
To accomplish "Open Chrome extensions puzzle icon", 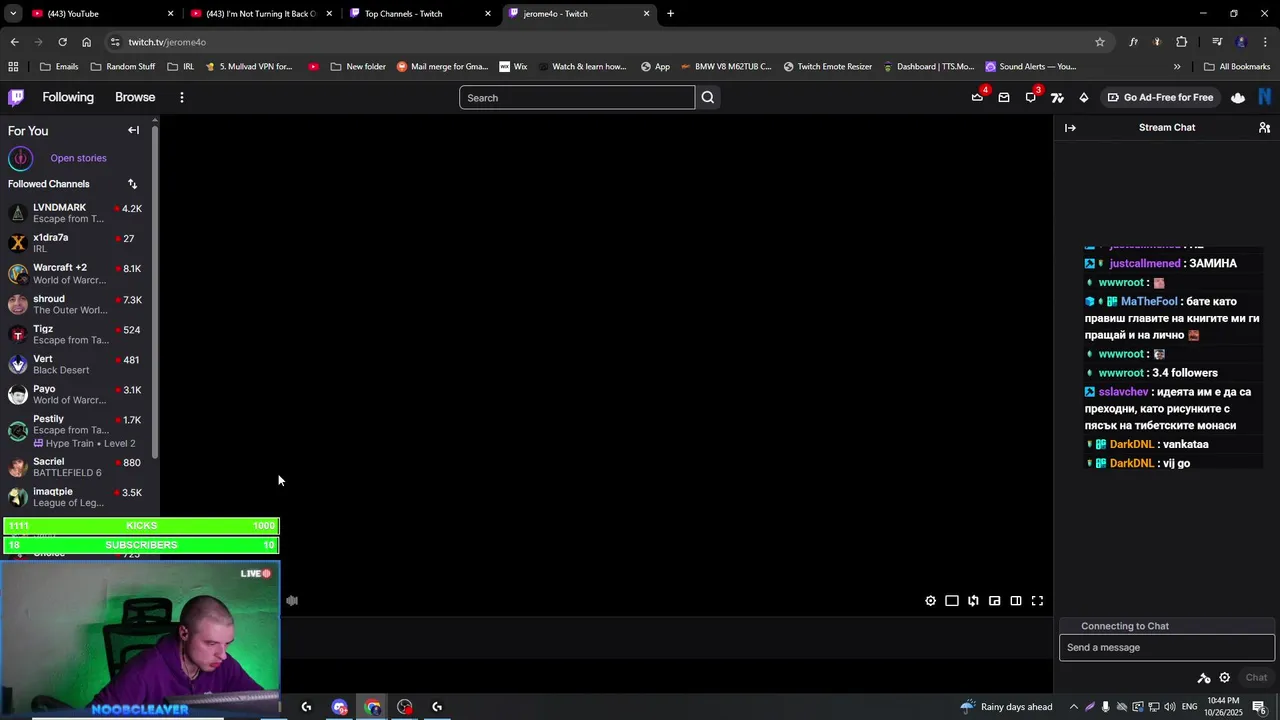I will pos(1182,42).
